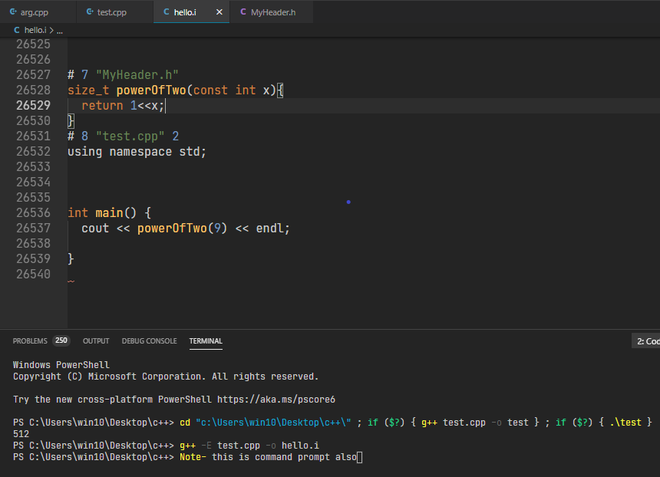Open the DEBUG CONSOLE tab
The height and width of the screenshot is (477, 660).
[x=149, y=341]
